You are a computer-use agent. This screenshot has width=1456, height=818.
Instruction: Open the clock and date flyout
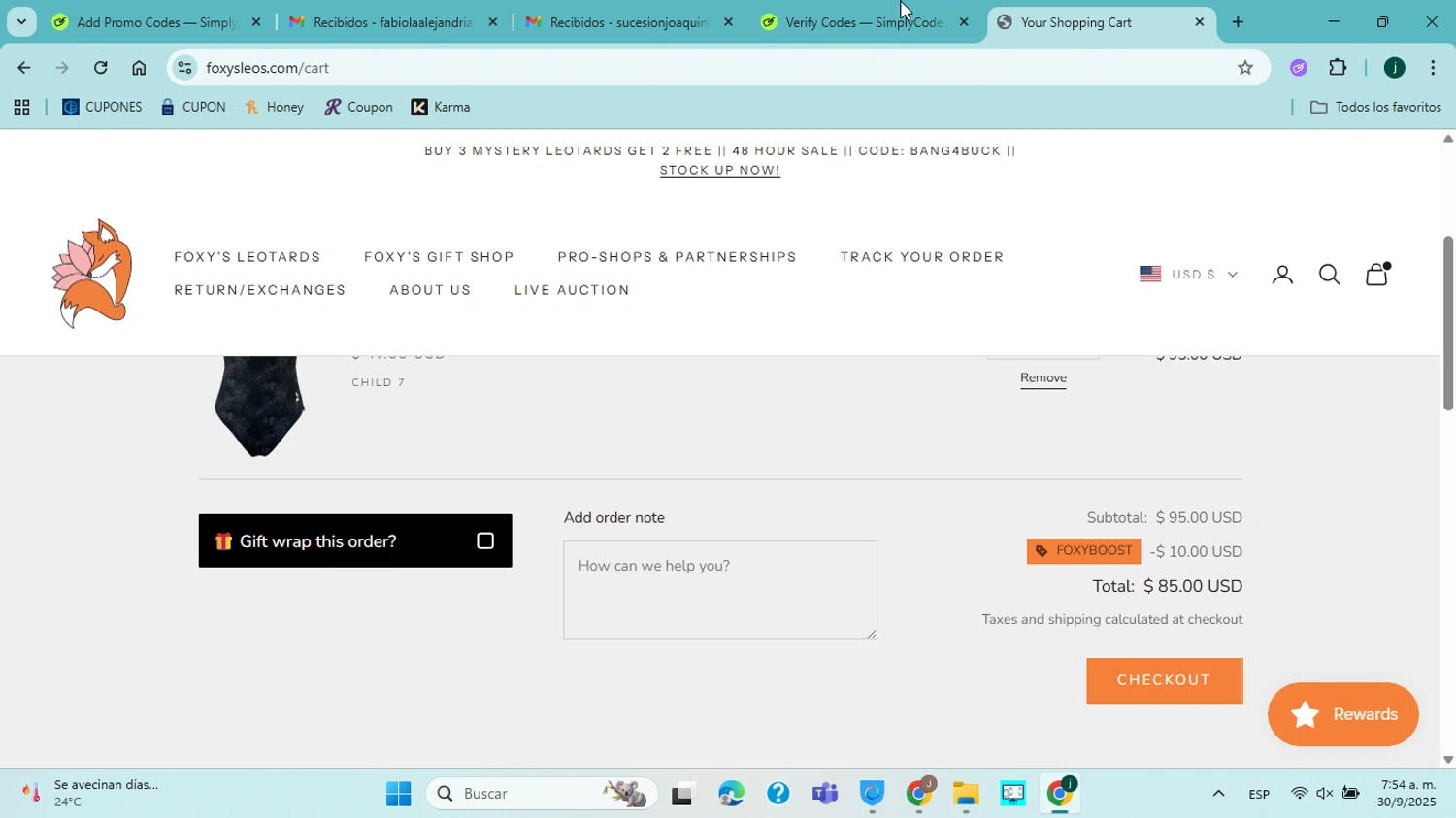point(1407,794)
